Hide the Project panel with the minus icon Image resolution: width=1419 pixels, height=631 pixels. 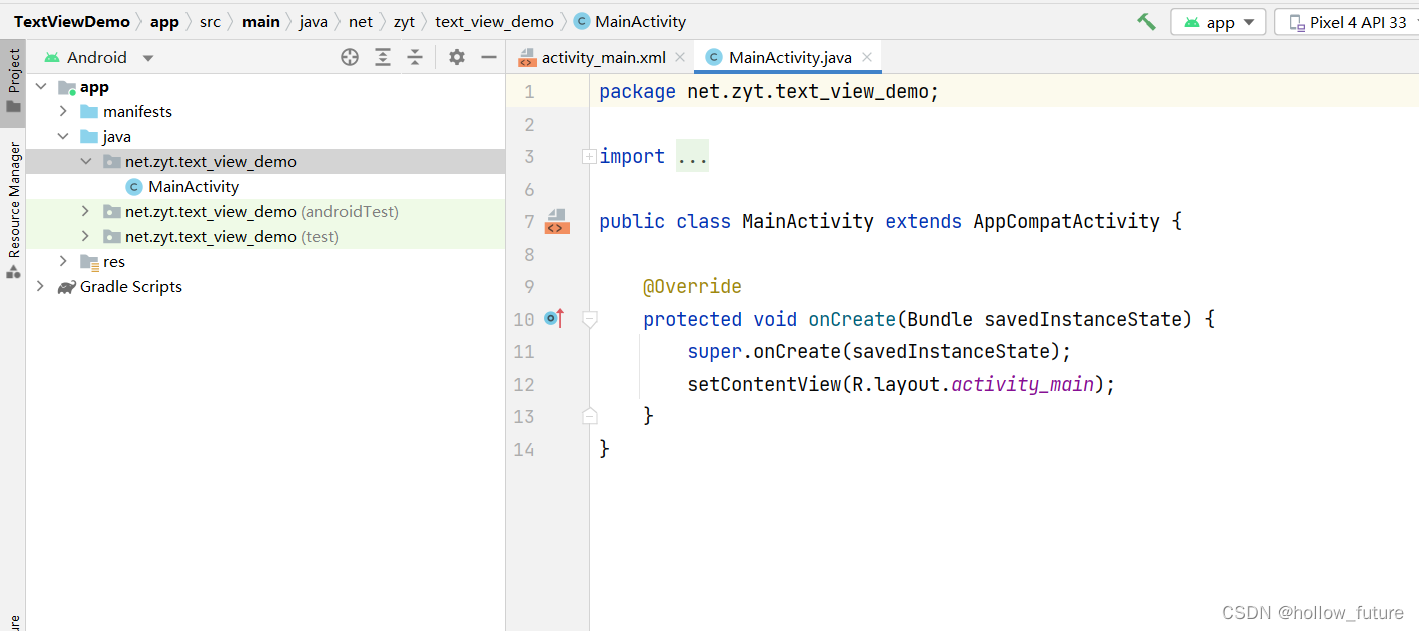pos(489,57)
